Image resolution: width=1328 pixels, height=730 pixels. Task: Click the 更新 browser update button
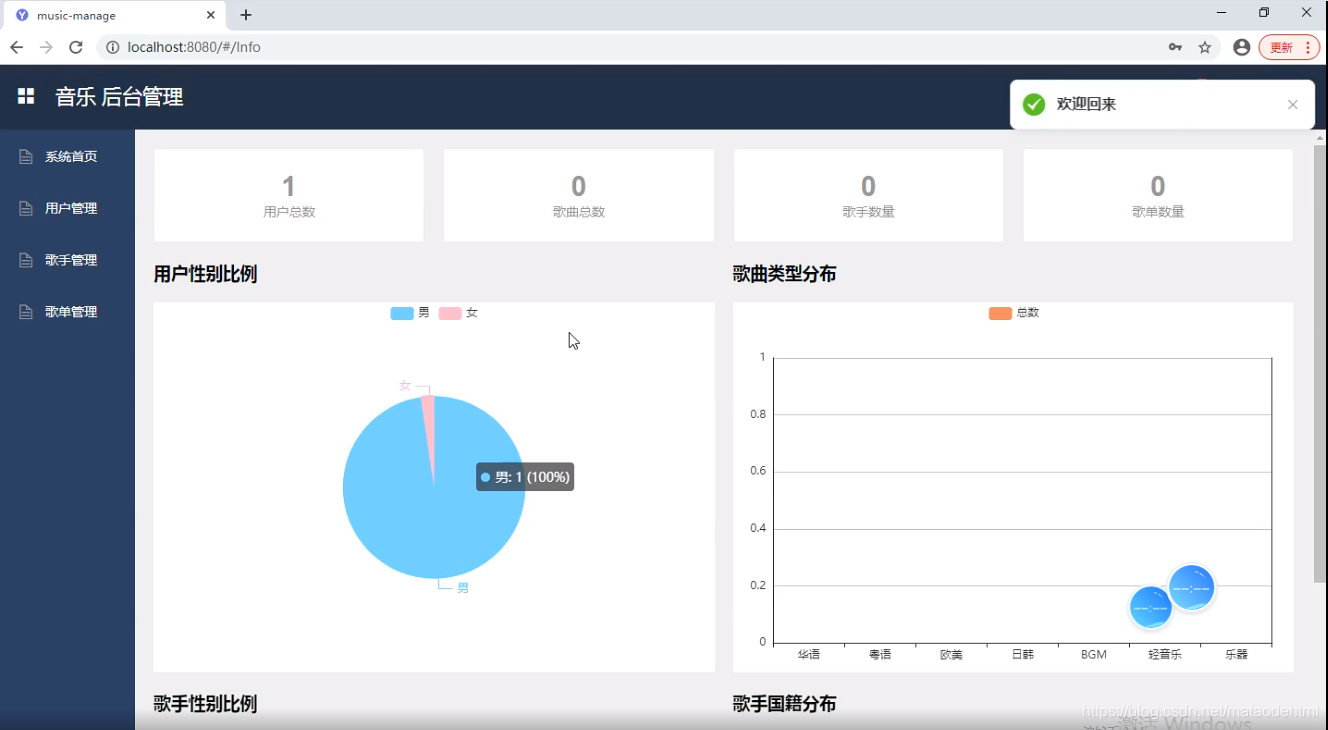(x=1289, y=47)
